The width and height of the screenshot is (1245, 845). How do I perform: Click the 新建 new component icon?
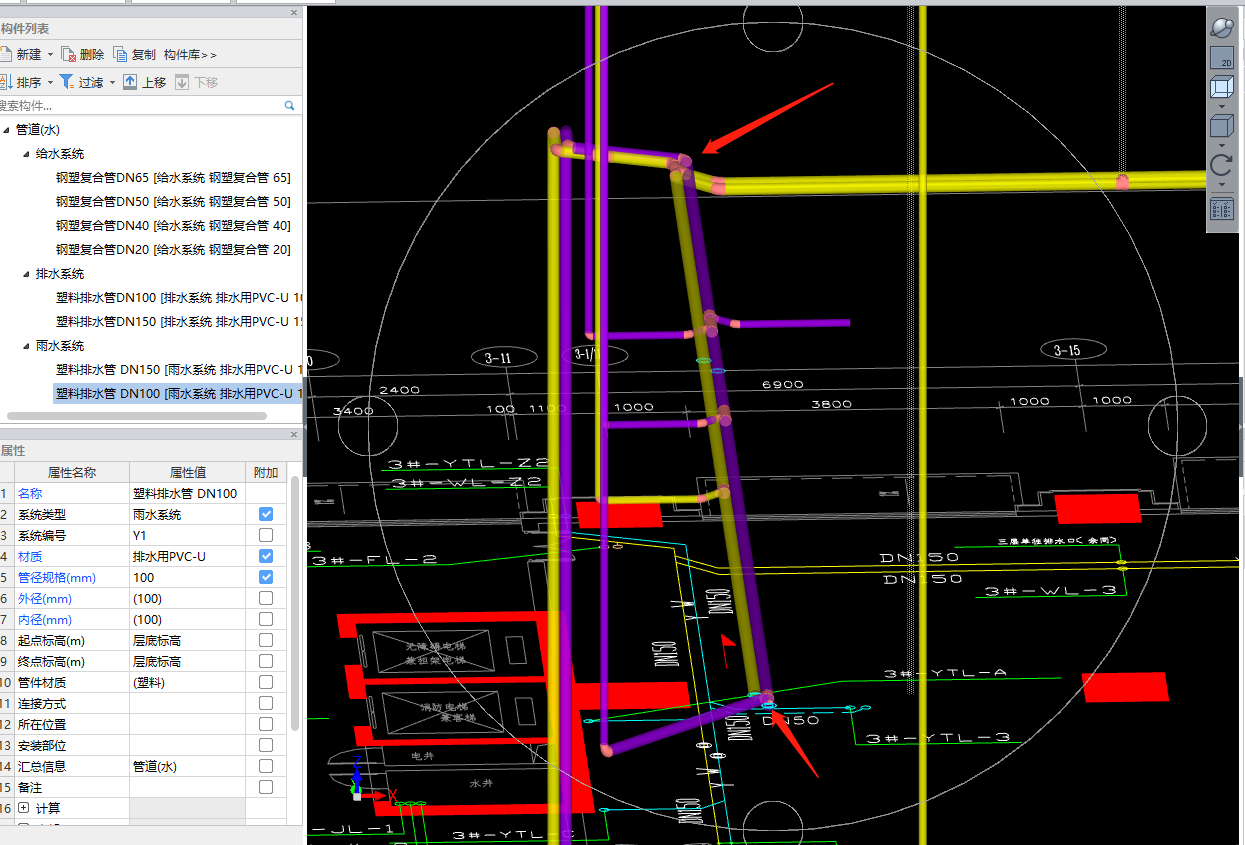pos(6,54)
